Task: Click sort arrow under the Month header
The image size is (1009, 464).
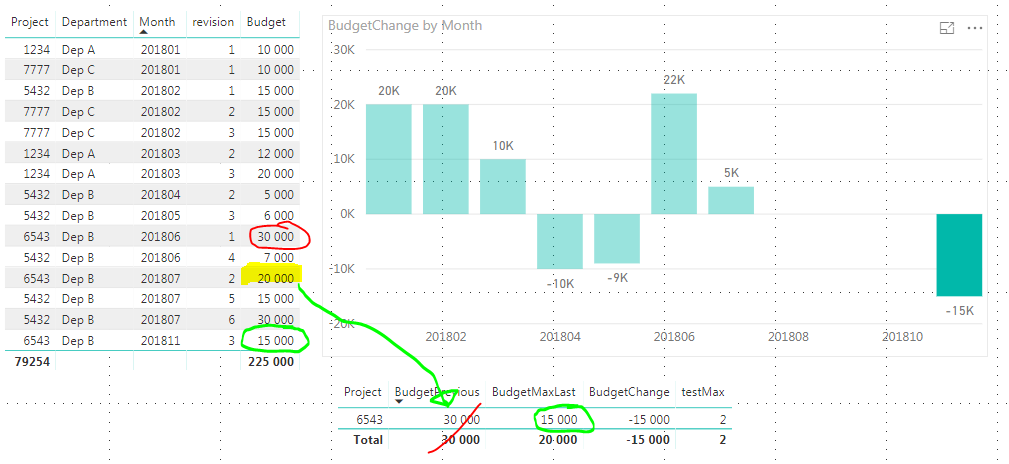Action: point(143,32)
